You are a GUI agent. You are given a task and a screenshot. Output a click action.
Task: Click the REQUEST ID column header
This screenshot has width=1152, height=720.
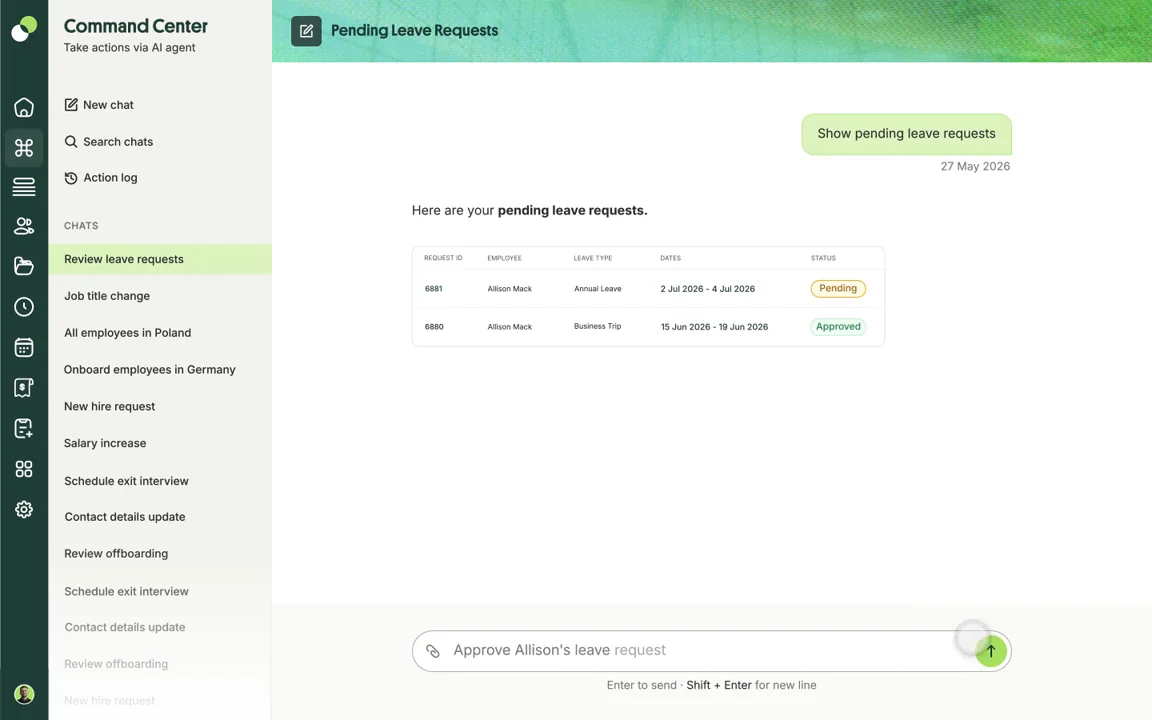443,258
